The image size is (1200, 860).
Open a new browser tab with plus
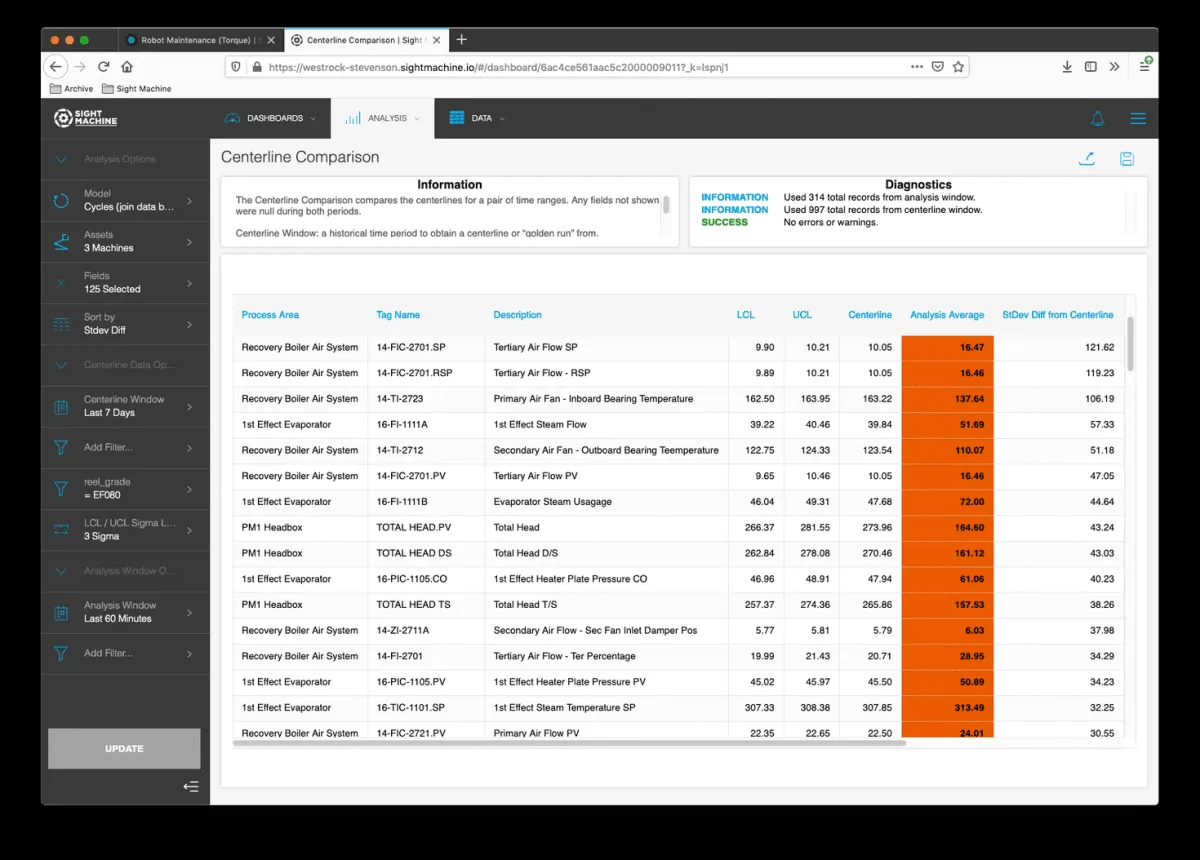461,40
